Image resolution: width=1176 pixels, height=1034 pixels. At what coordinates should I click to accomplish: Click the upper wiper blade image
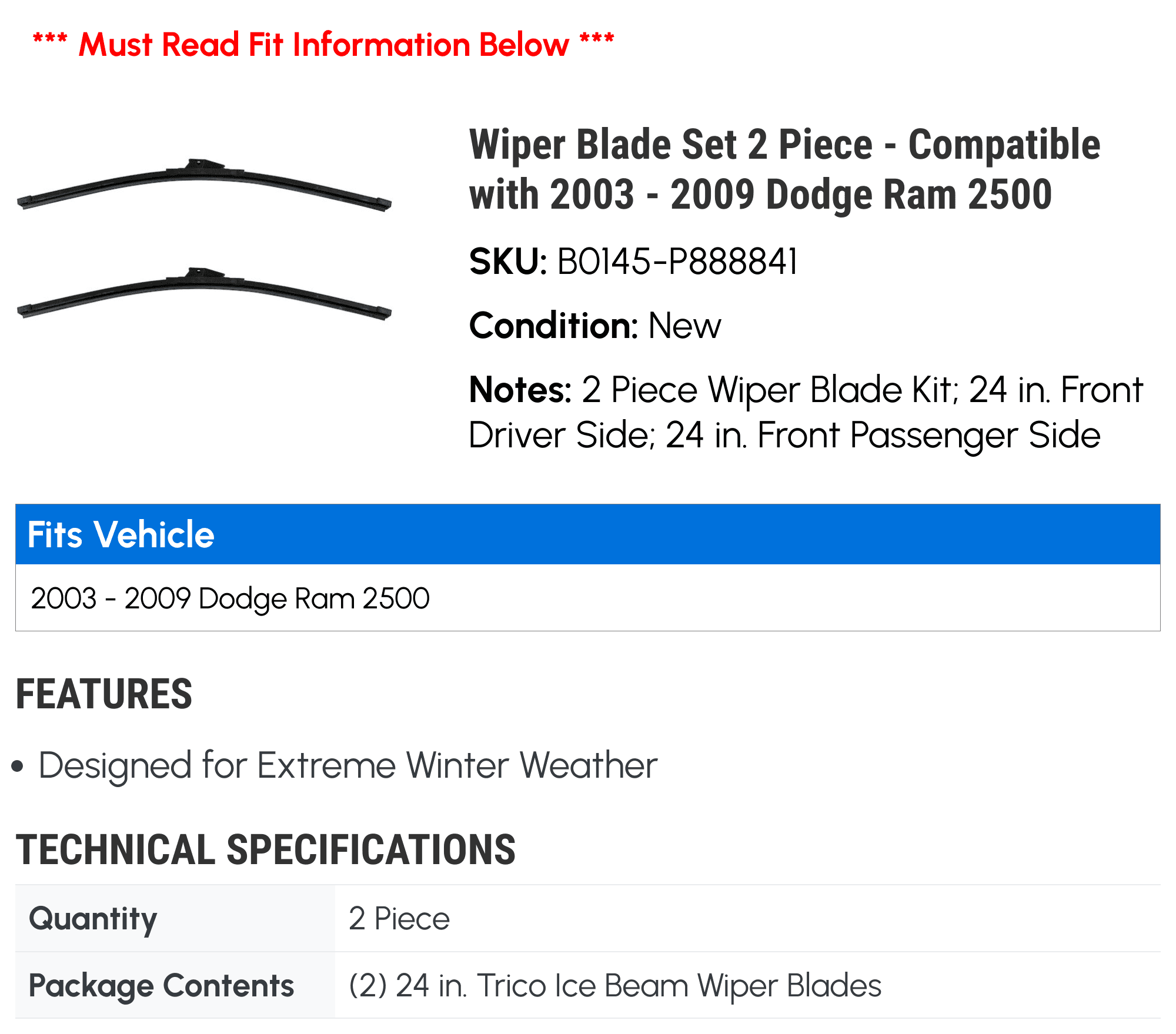tap(204, 185)
